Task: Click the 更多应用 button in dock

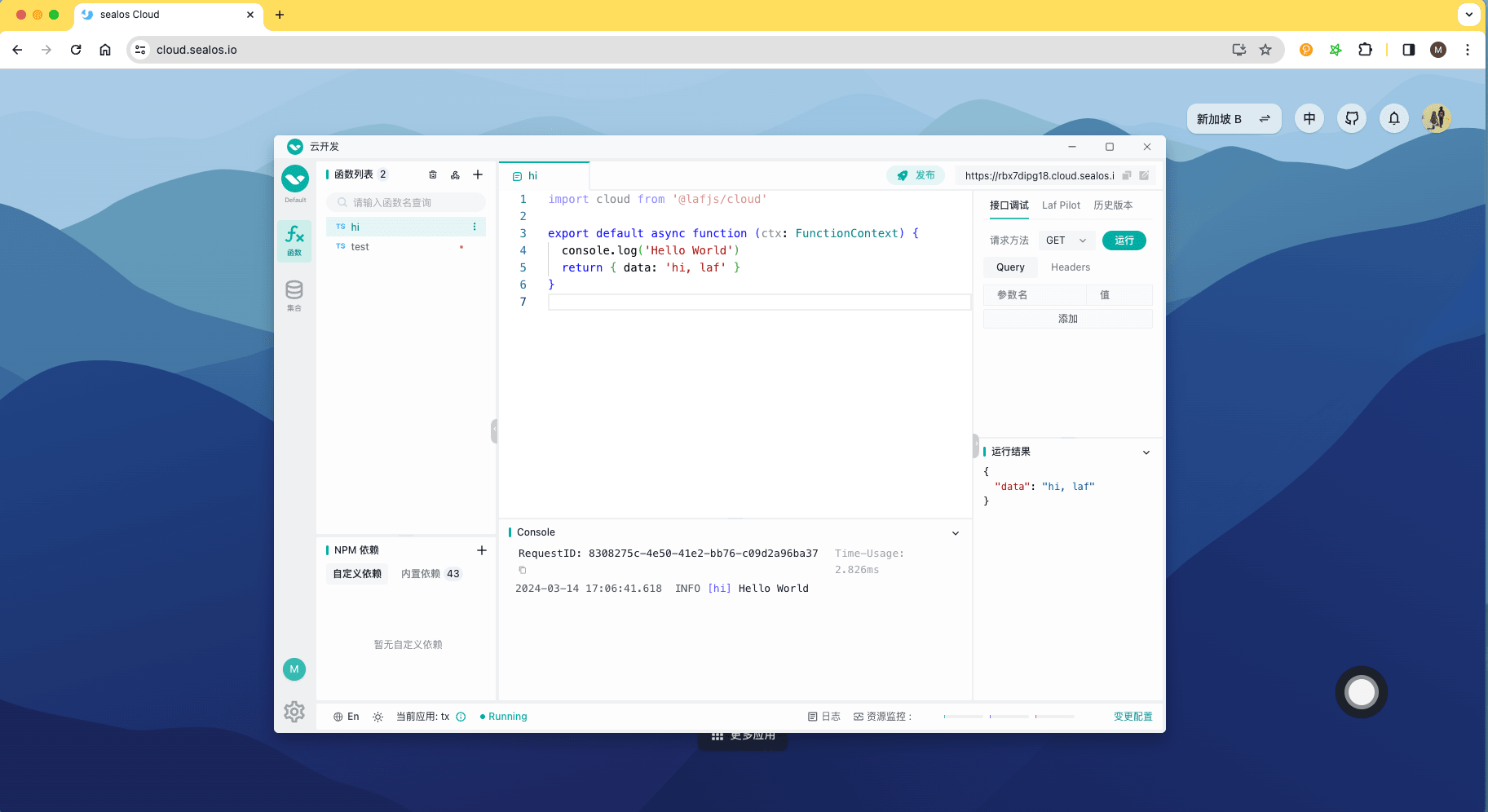Action: [743, 736]
